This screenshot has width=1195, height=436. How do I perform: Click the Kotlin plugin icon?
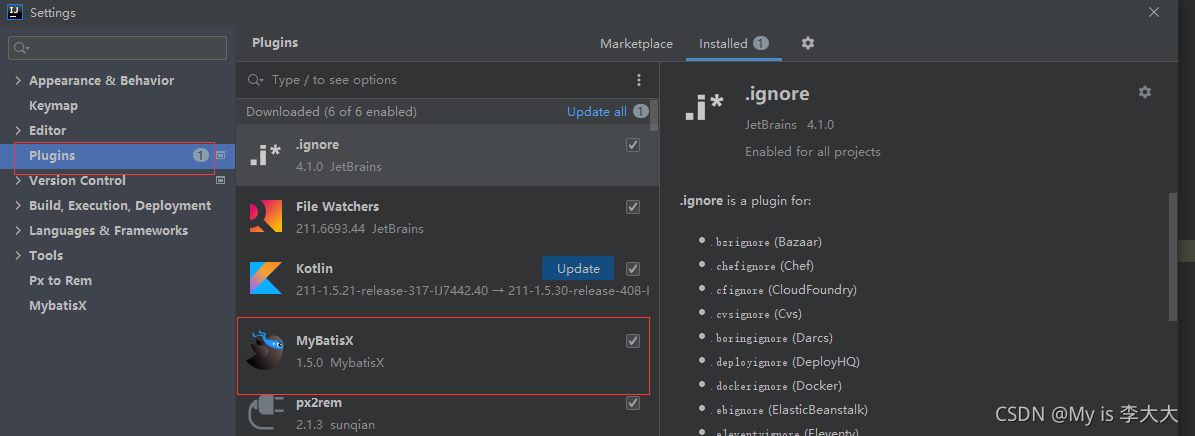click(265, 278)
